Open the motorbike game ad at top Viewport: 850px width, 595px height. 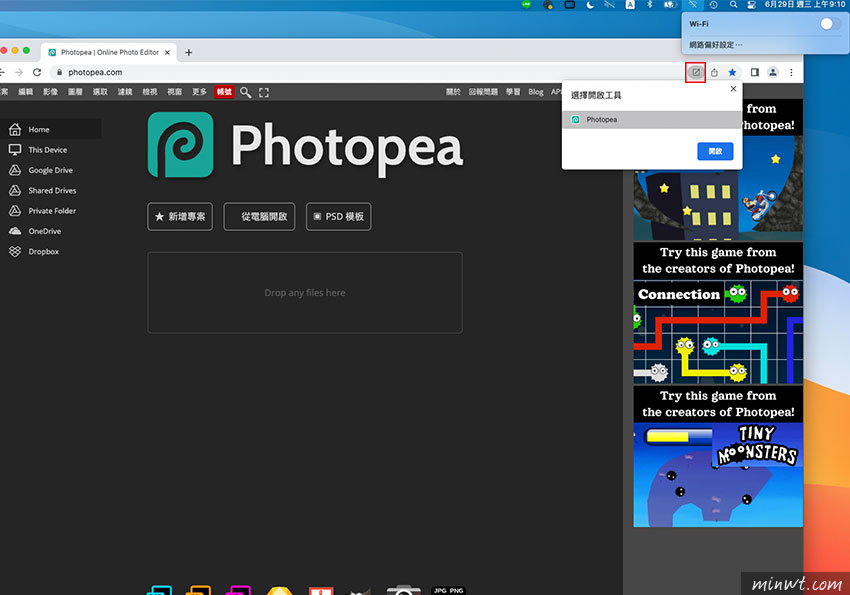pyautogui.click(x=718, y=170)
